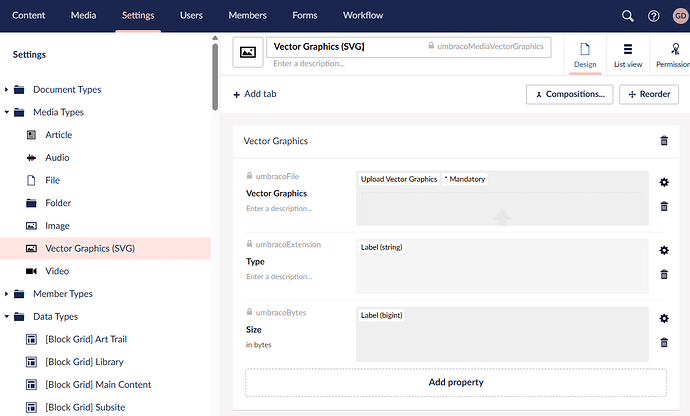
Task: Switch to the Content section
Action: (29, 15)
